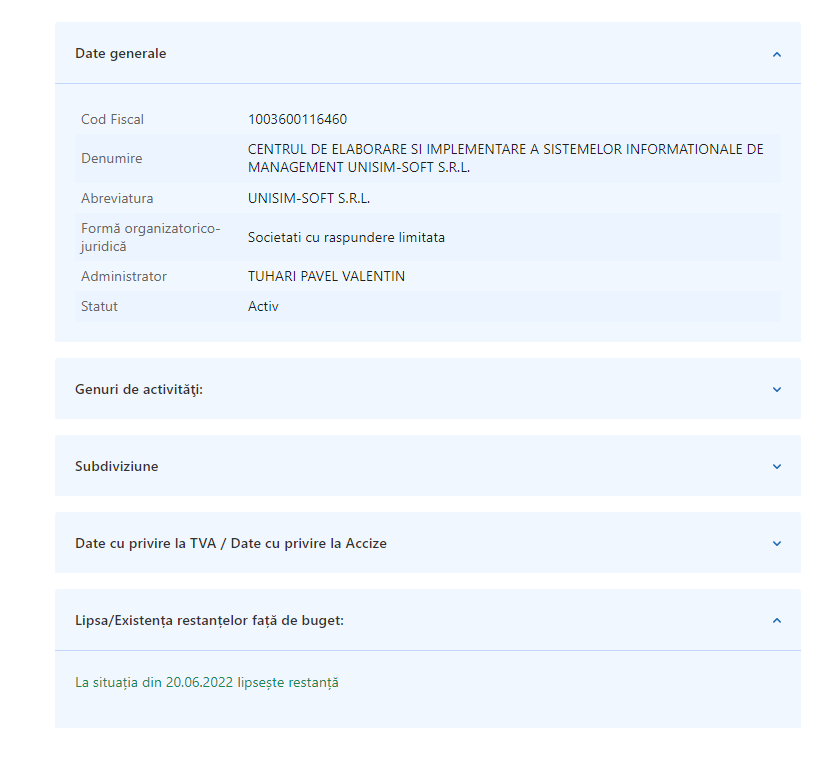
Task: Collapse Date generale section using chevron
Action: [x=776, y=54]
